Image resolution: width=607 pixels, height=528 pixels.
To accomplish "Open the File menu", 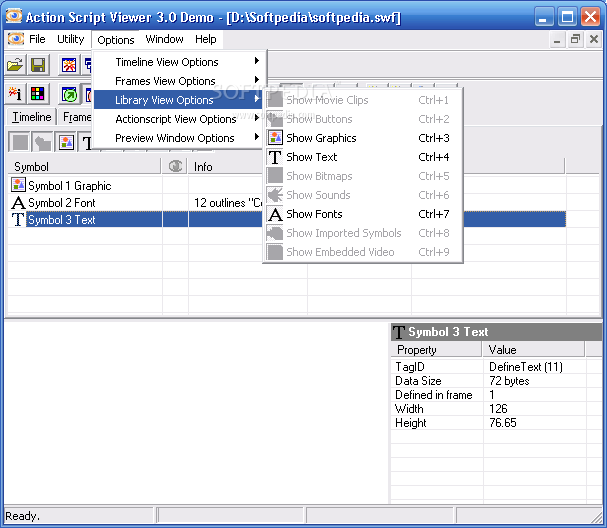I will pyautogui.click(x=37, y=39).
